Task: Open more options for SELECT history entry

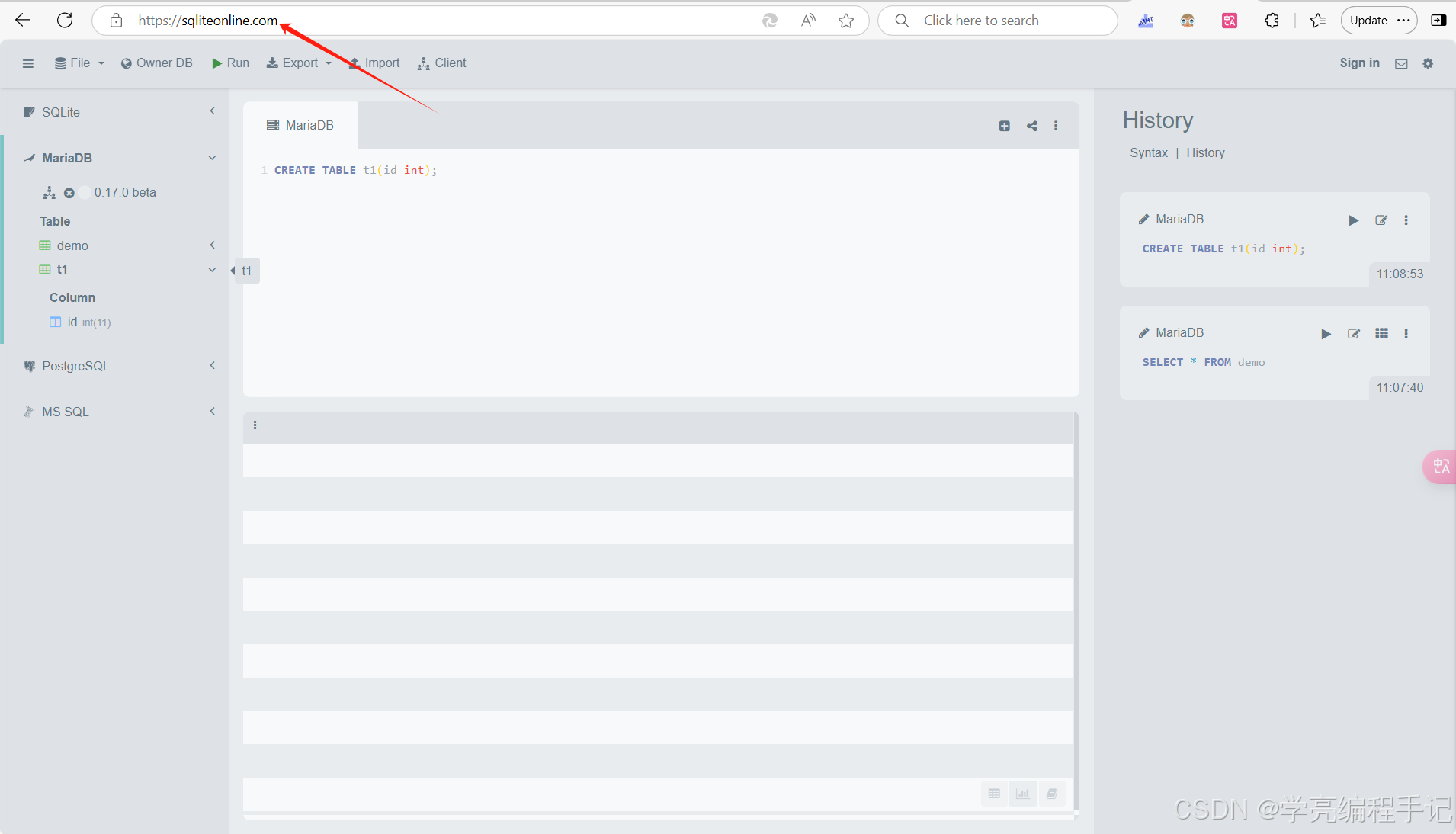Action: click(x=1406, y=334)
